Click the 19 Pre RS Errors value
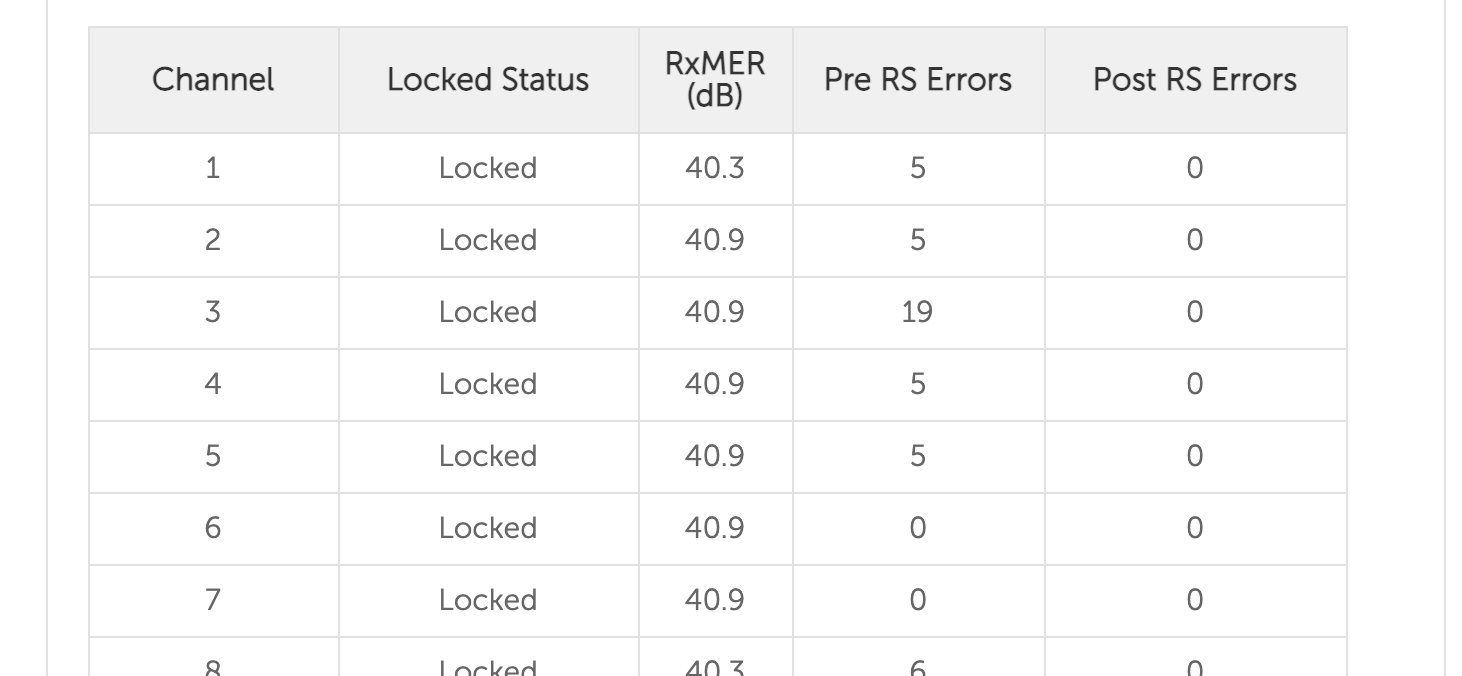Viewport: 1462px width, 676px height. (x=918, y=312)
